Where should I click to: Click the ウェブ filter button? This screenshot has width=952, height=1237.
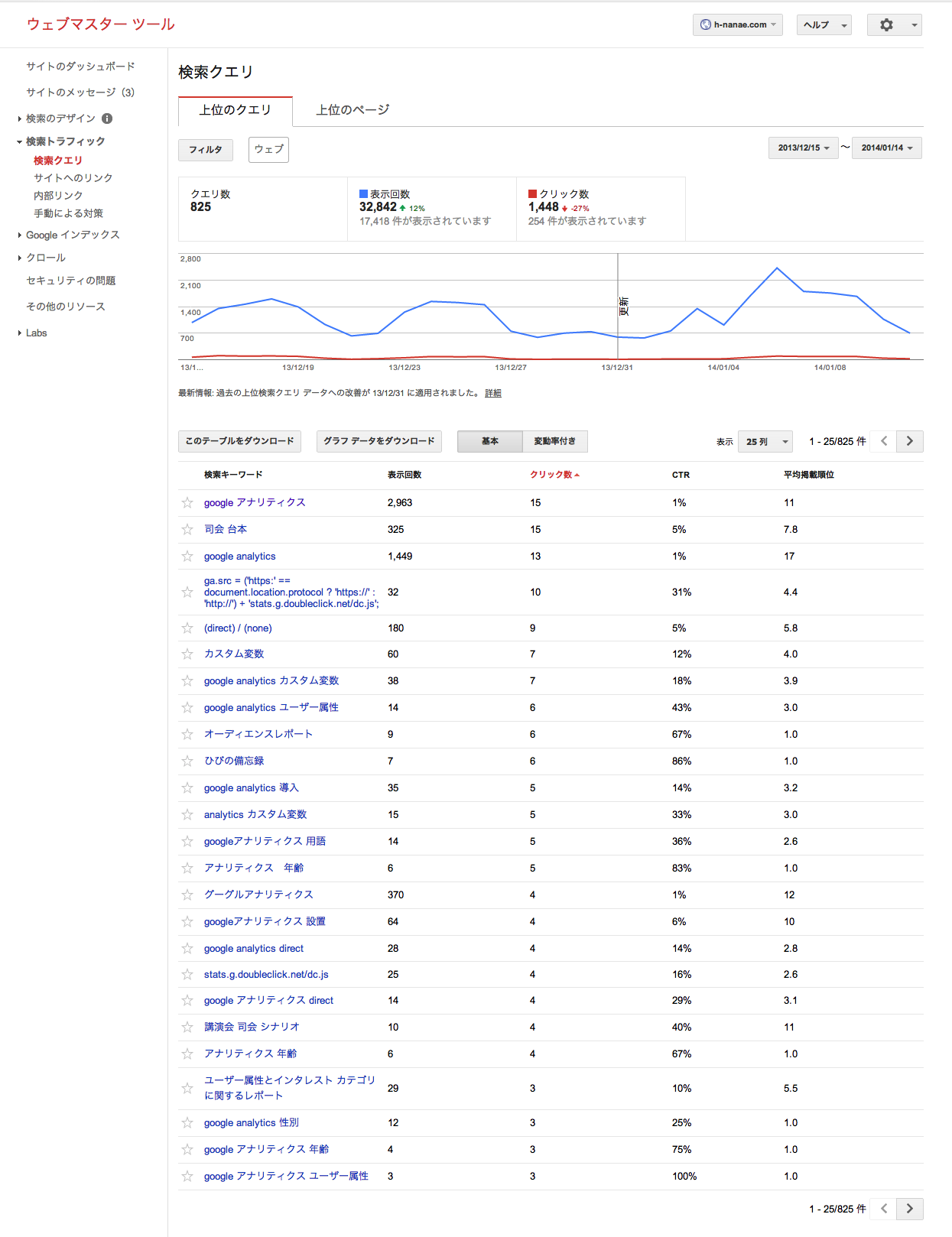(268, 150)
